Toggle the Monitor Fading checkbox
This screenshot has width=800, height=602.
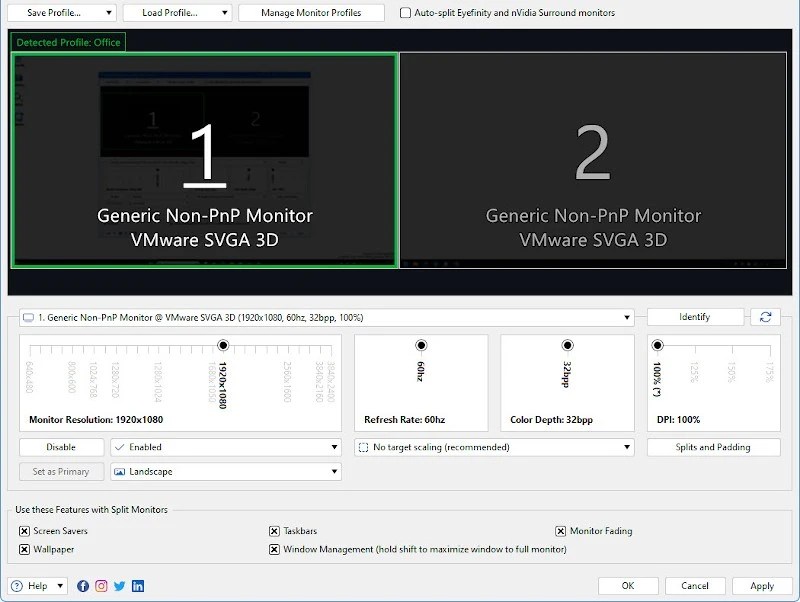coord(560,531)
